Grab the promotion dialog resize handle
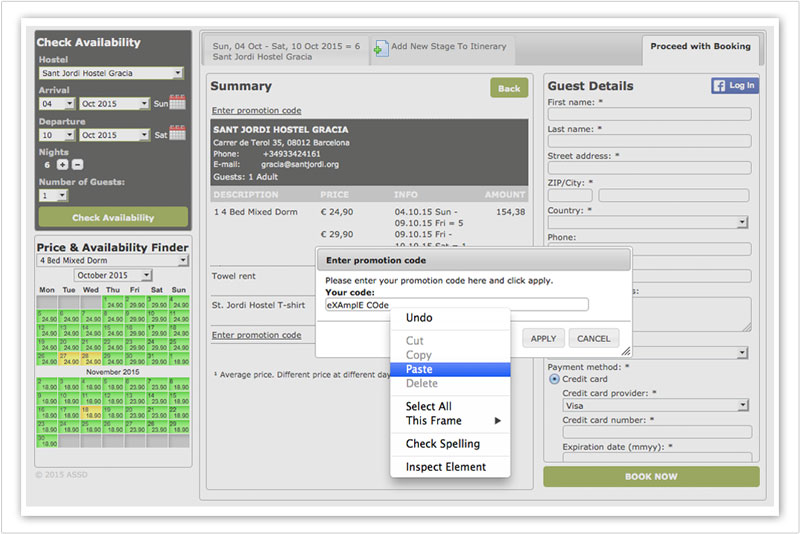 (626, 351)
